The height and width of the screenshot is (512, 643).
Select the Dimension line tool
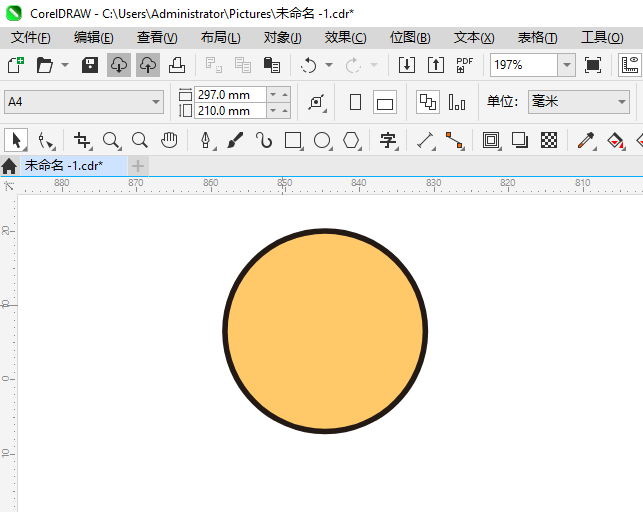[425, 140]
